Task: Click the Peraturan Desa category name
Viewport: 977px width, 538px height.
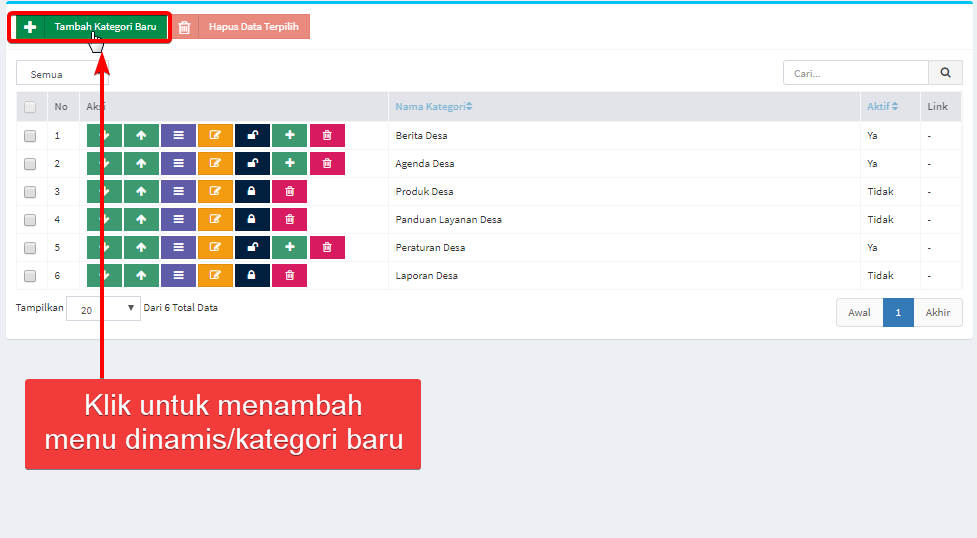Action: (430, 247)
